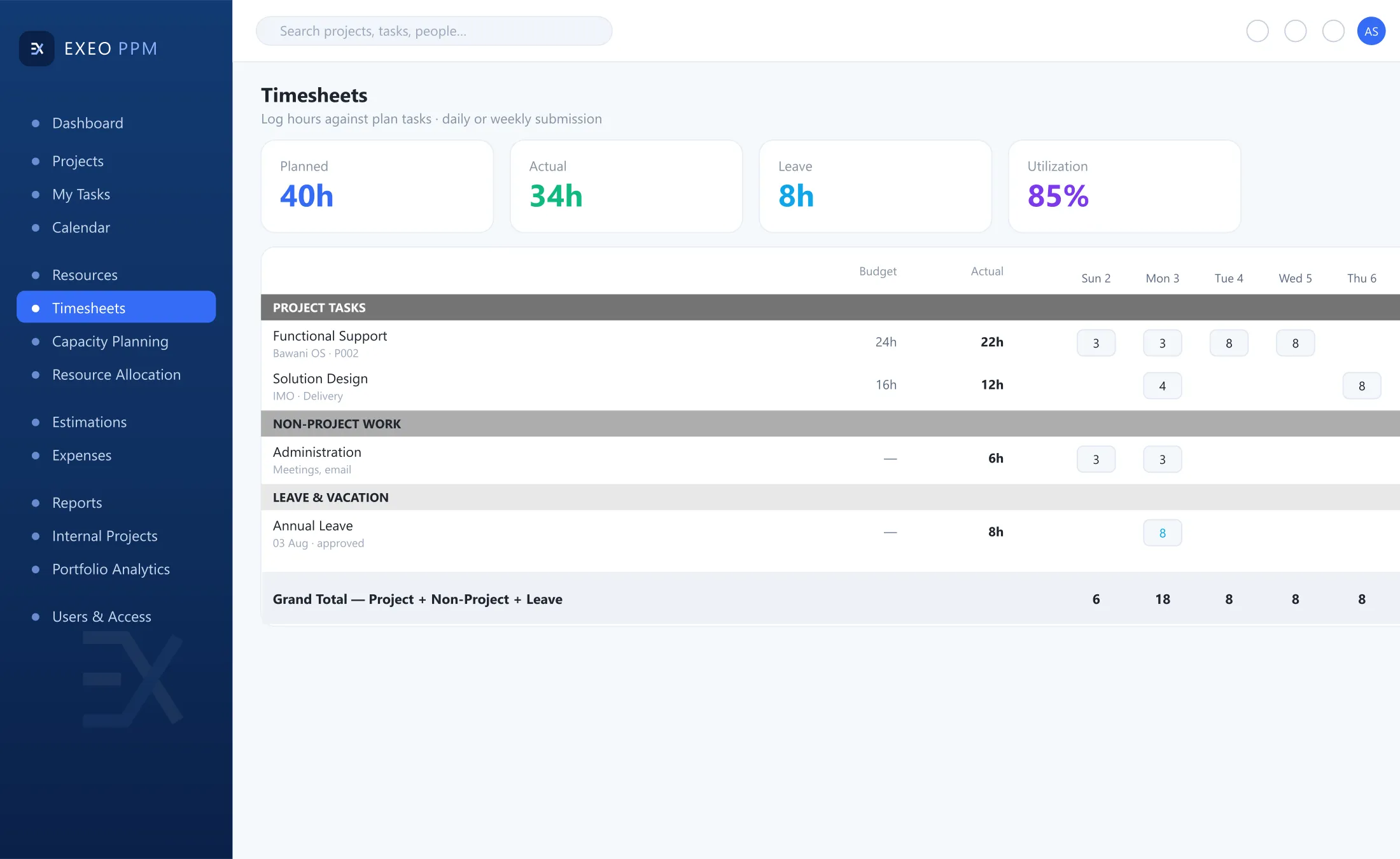This screenshot has width=1400, height=859.
Task: Select the Planned 40h summary card
Action: tap(377, 186)
